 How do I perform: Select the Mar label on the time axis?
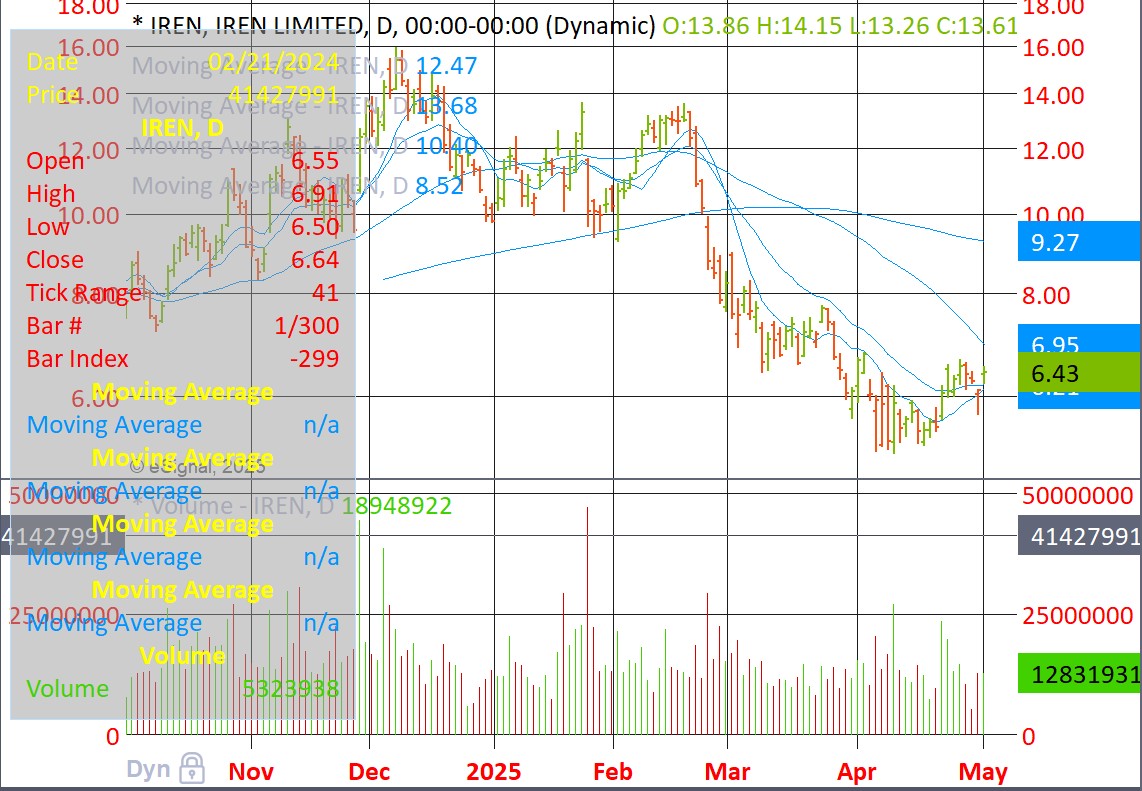click(728, 771)
